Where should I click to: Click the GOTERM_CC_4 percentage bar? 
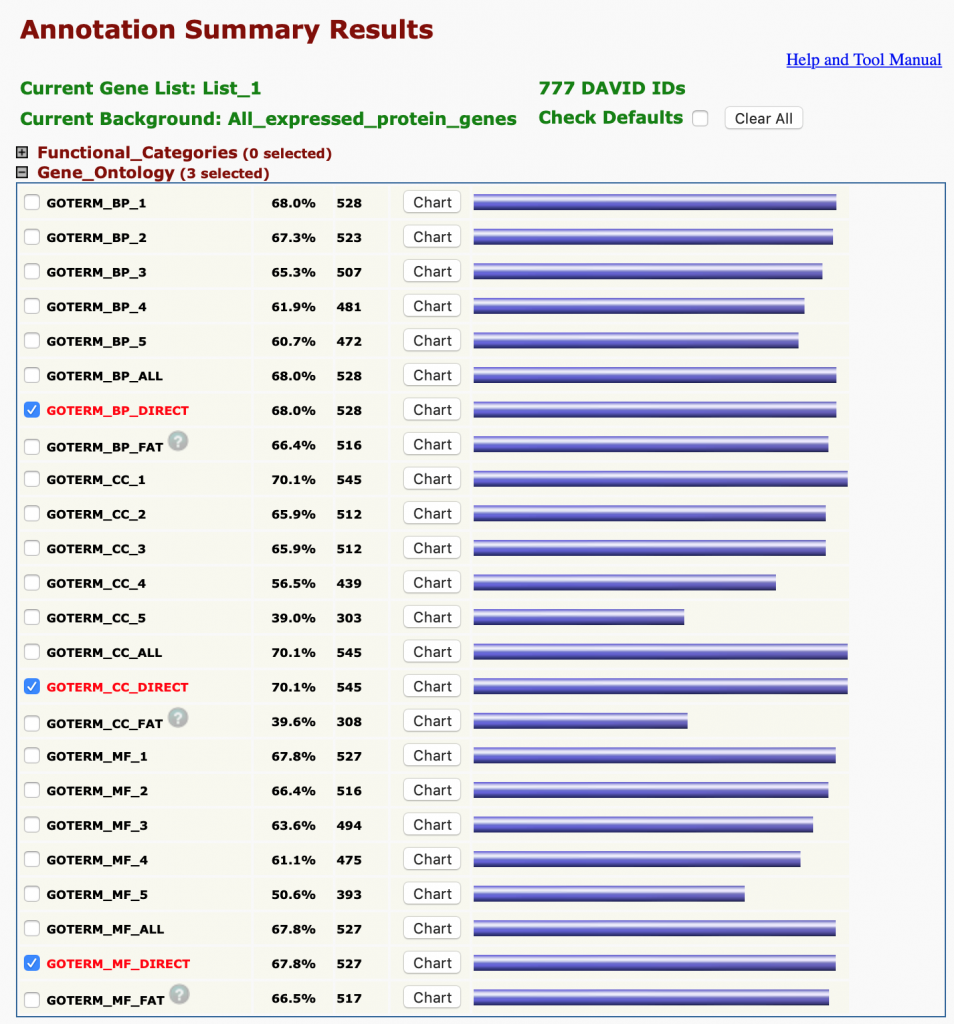[624, 583]
